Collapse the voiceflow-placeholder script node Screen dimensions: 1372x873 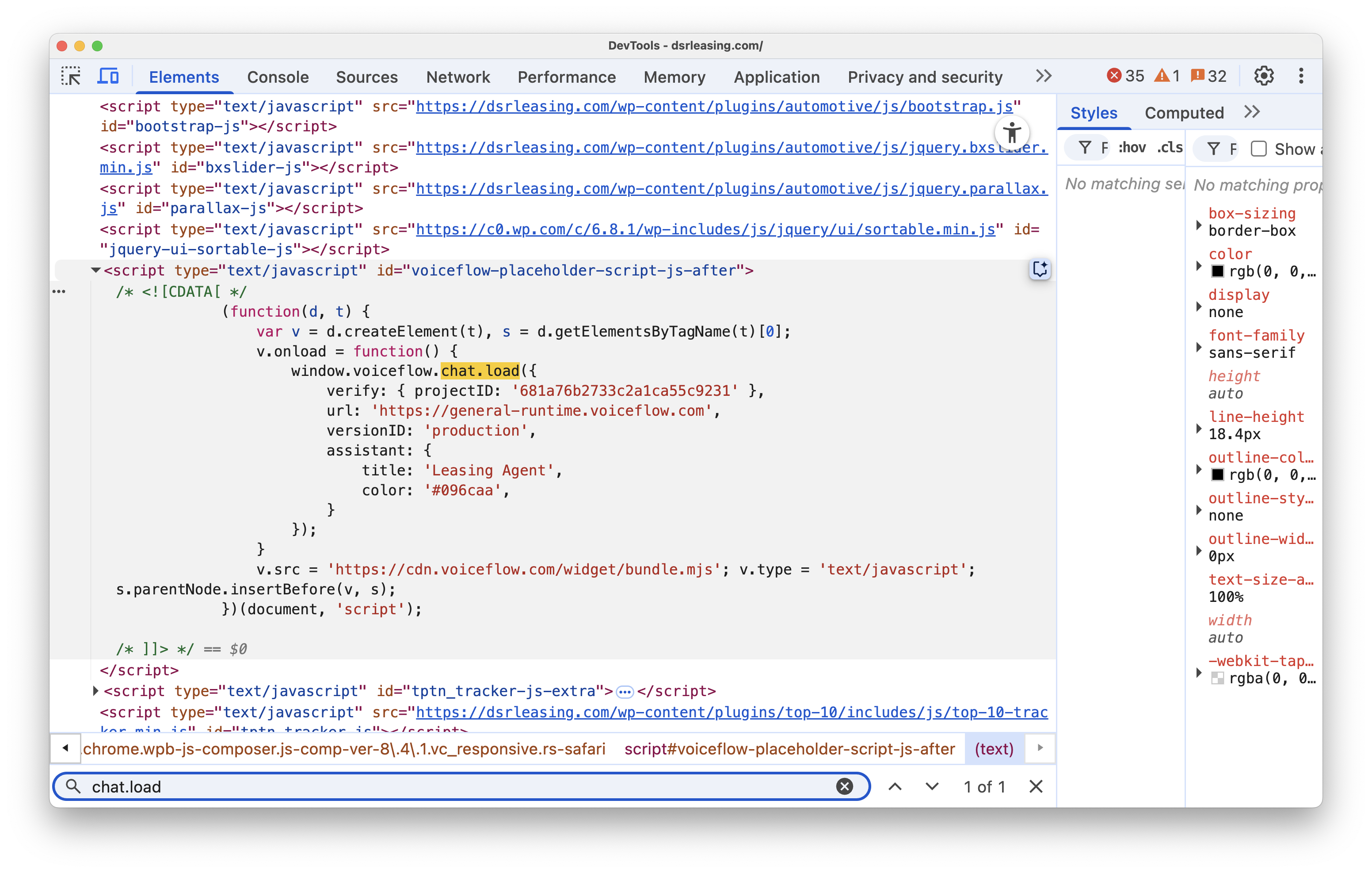click(x=96, y=270)
